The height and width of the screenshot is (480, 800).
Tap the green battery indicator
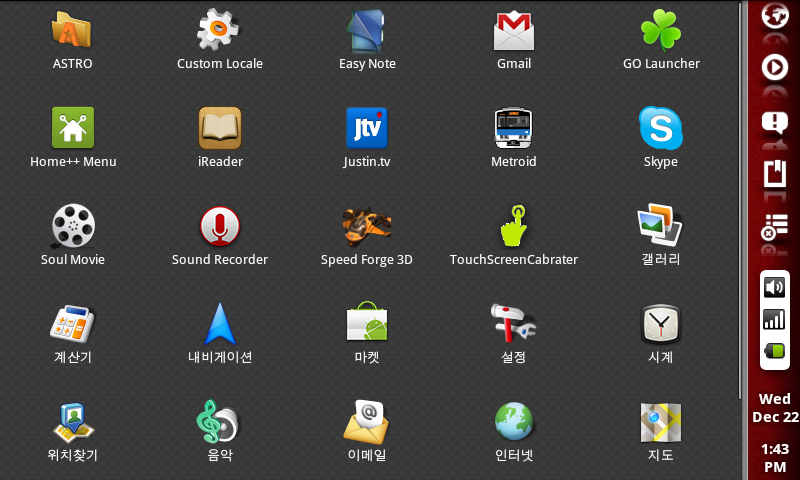click(774, 351)
